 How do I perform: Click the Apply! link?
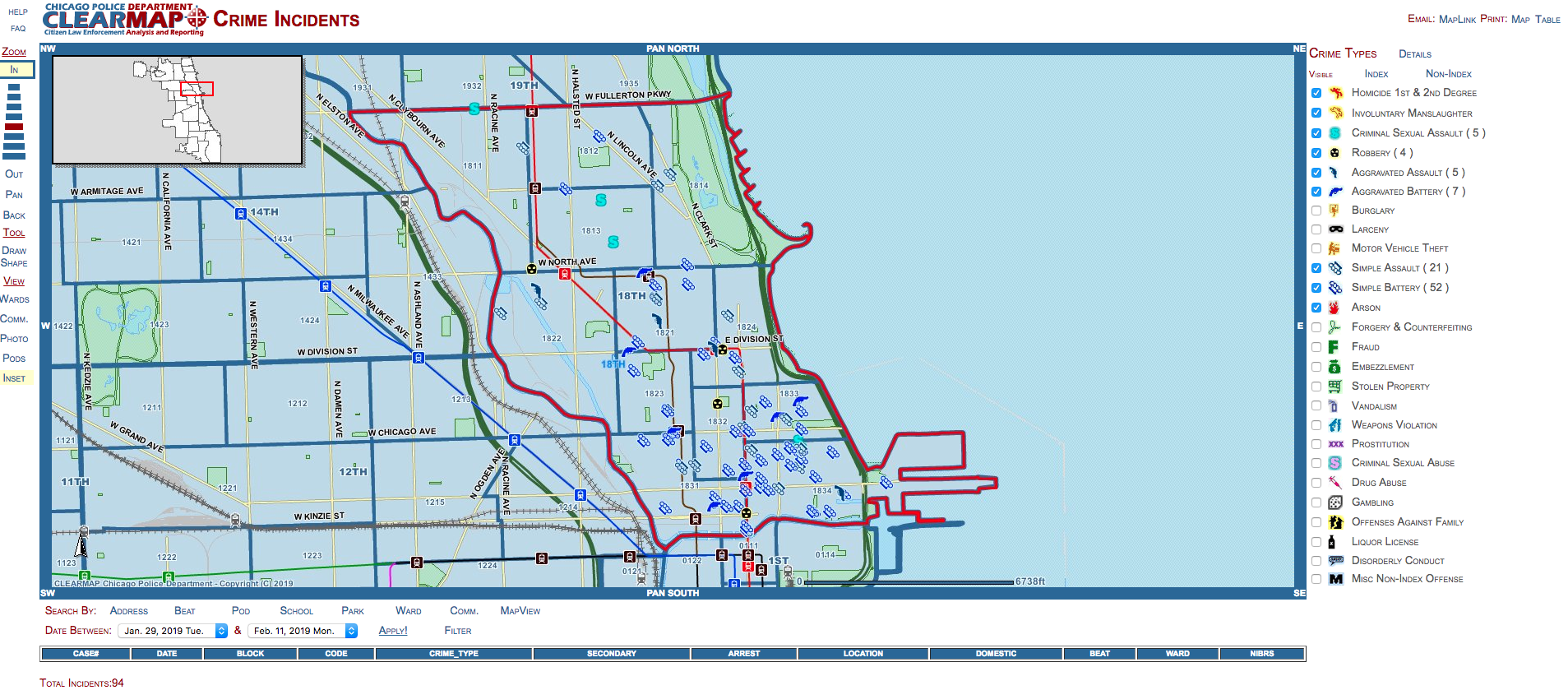(392, 631)
